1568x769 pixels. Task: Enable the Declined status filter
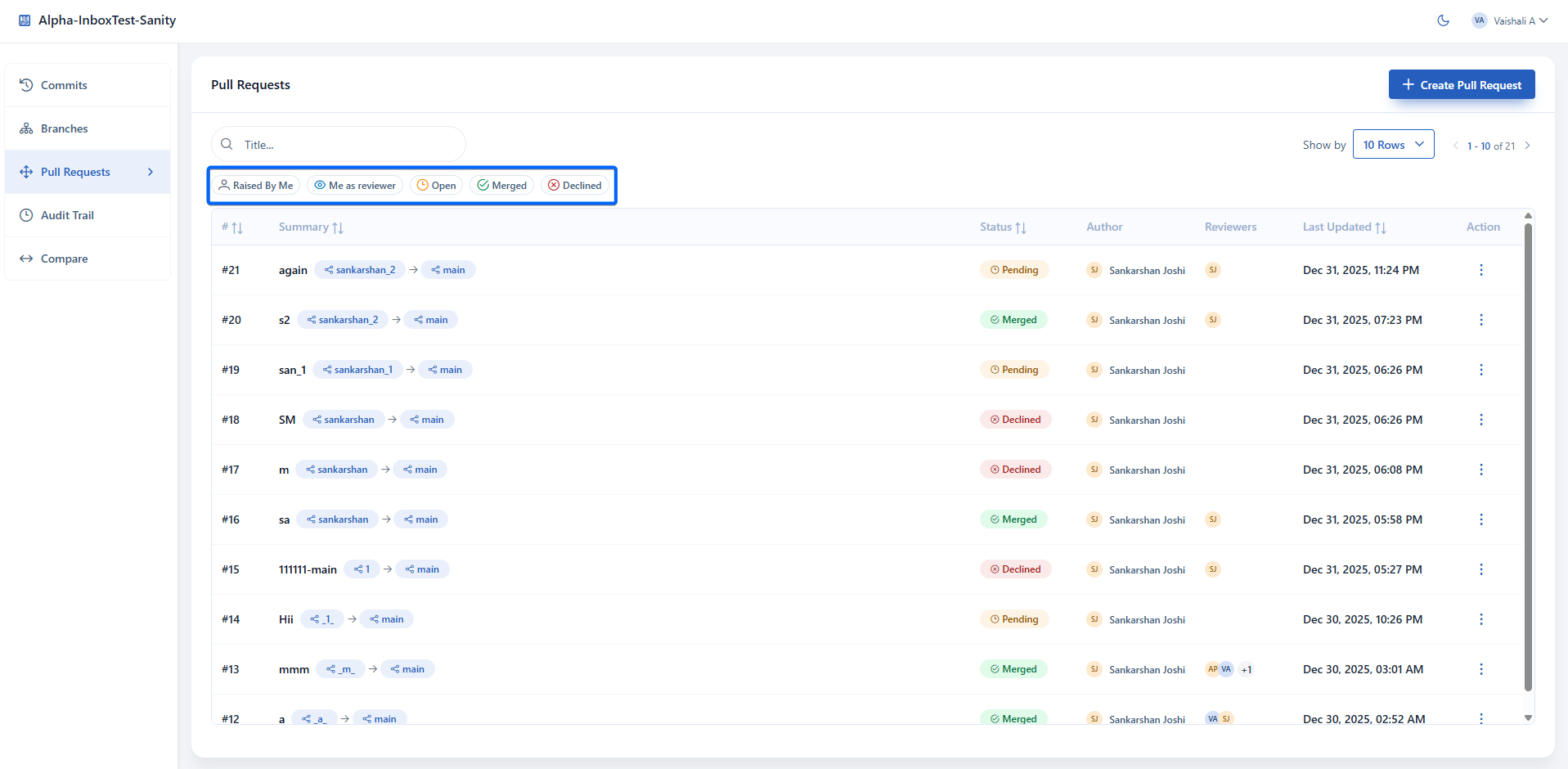point(575,186)
